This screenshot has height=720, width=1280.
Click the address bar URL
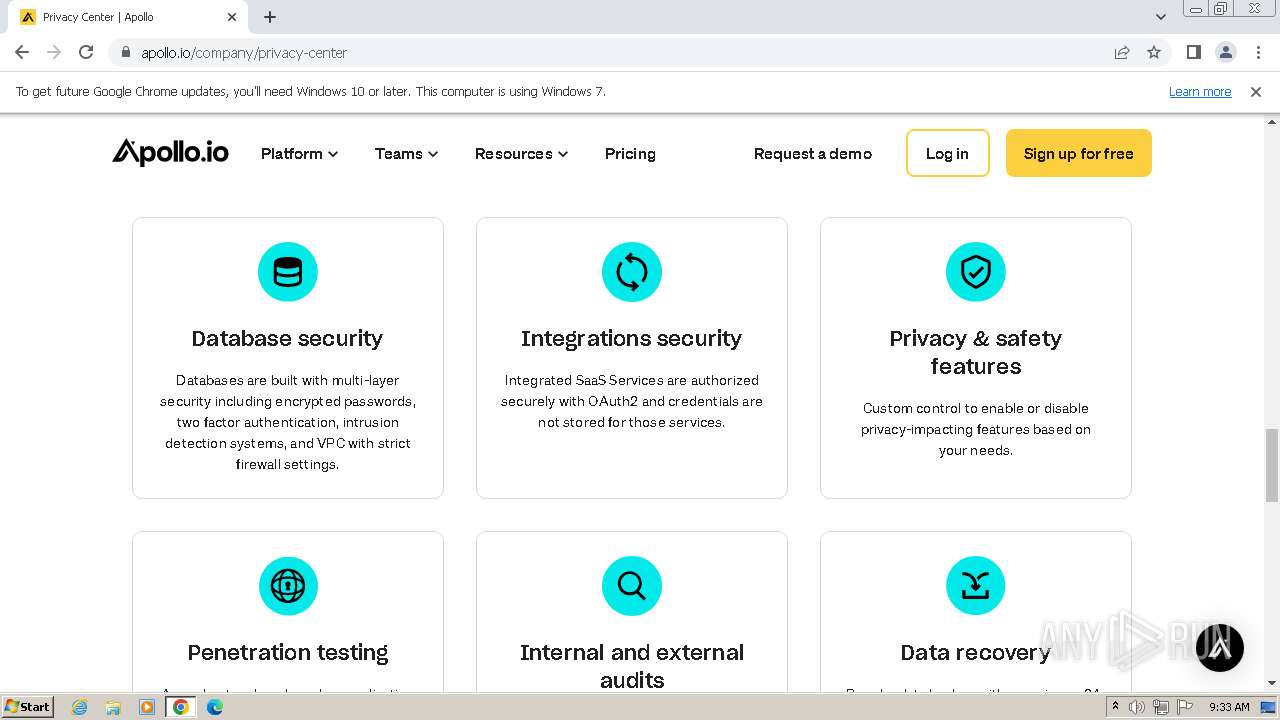[244, 53]
